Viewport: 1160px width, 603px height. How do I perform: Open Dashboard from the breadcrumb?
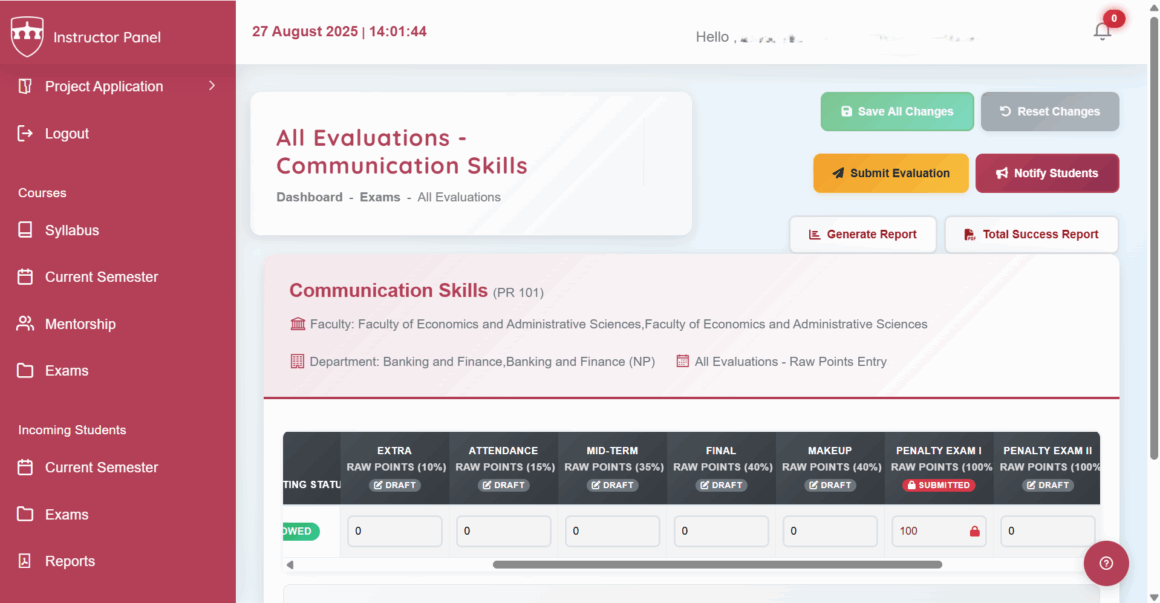(309, 197)
